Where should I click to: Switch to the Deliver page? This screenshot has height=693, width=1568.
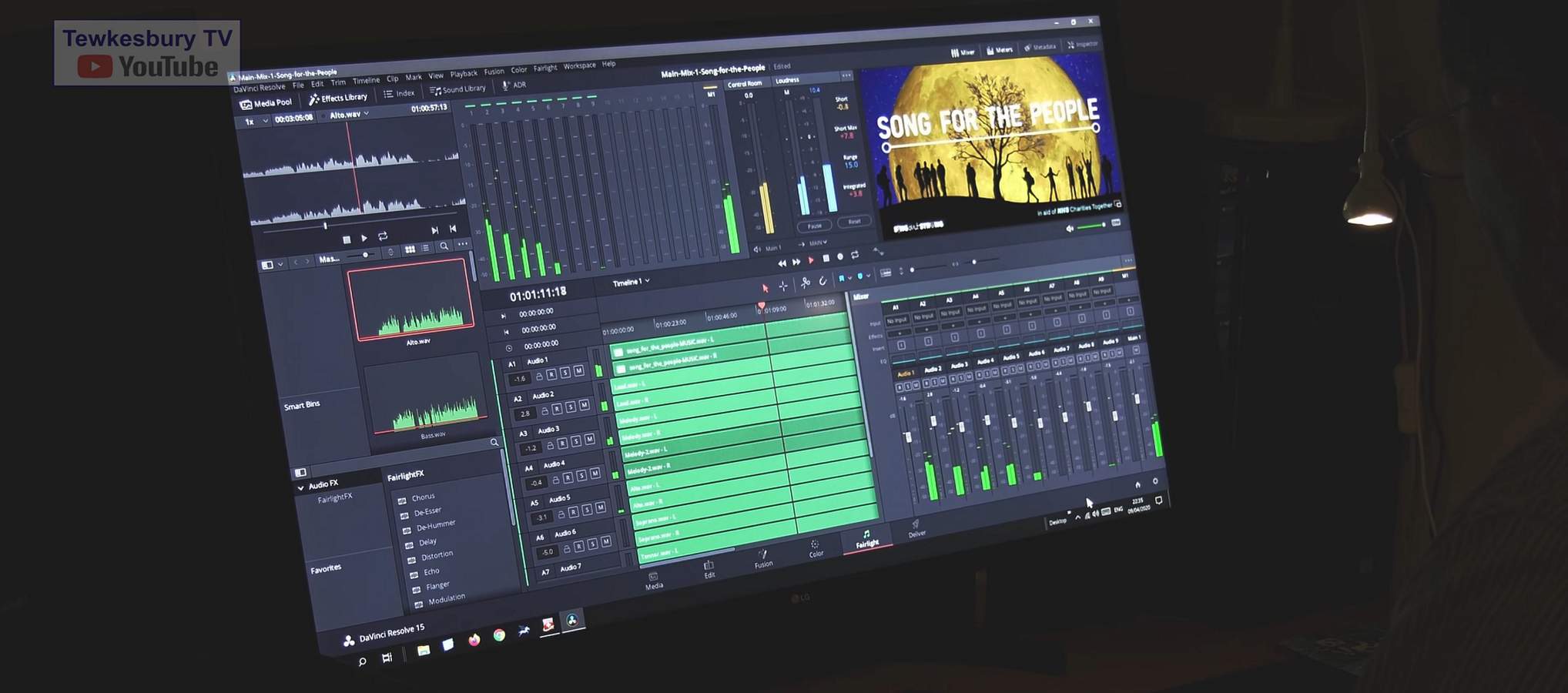click(916, 529)
